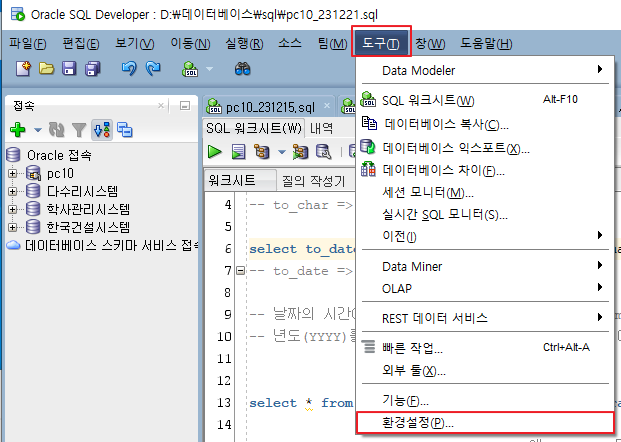Click the Autotrace icon in worksheet toolbar
Image resolution: width=621 pixels, height=442 pixels.
click(301, 152)
